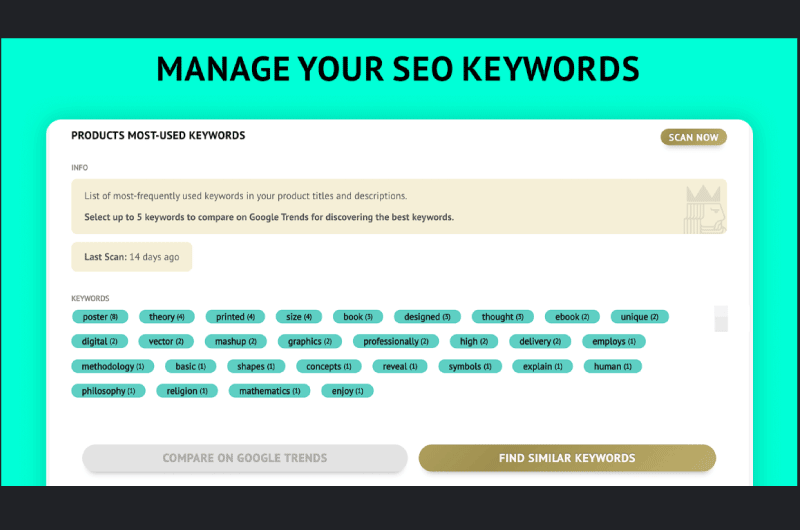Select the 'delivery' keyword tag
The width and height of the screenshot is (800, 530).
click(x=540, y=341)
